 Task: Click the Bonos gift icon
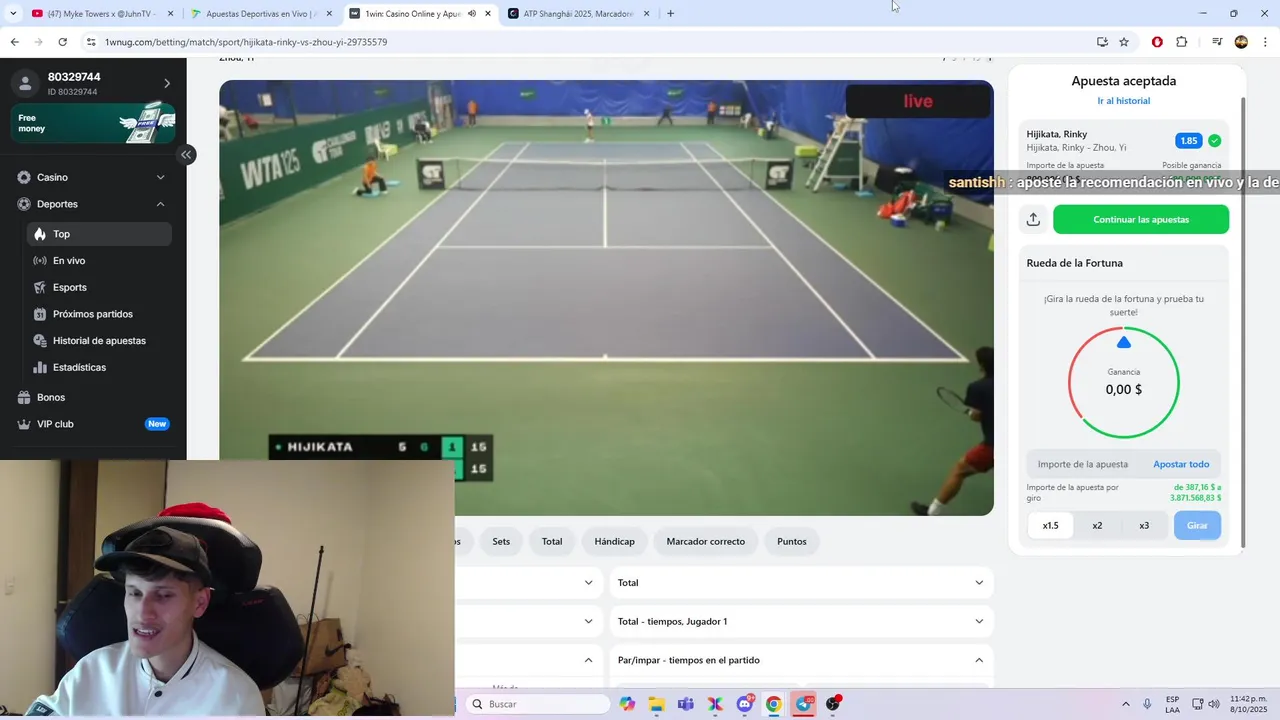click(x=24, y=397)
